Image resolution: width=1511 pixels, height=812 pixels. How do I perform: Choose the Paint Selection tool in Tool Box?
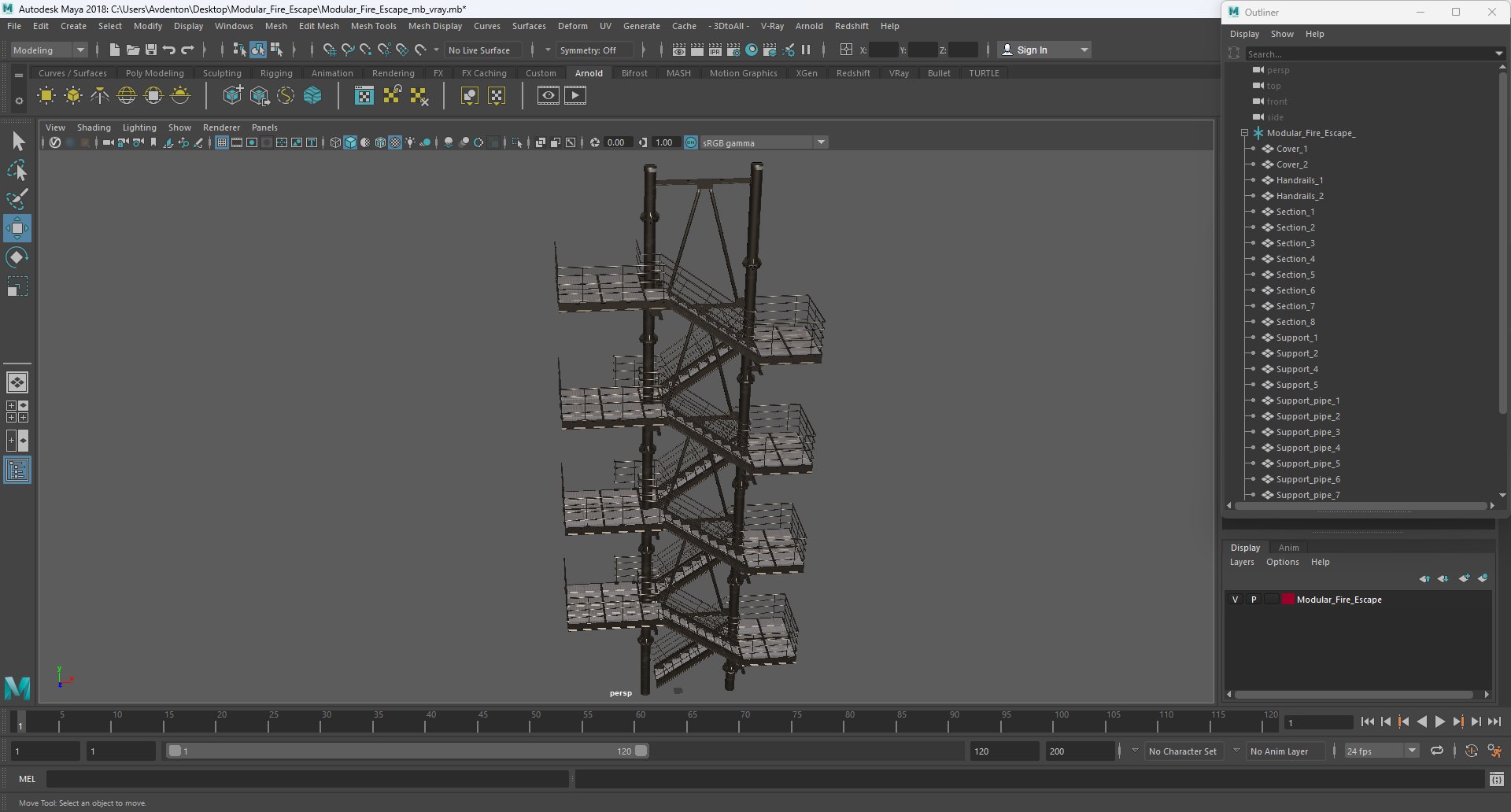[x=17, y=199]
